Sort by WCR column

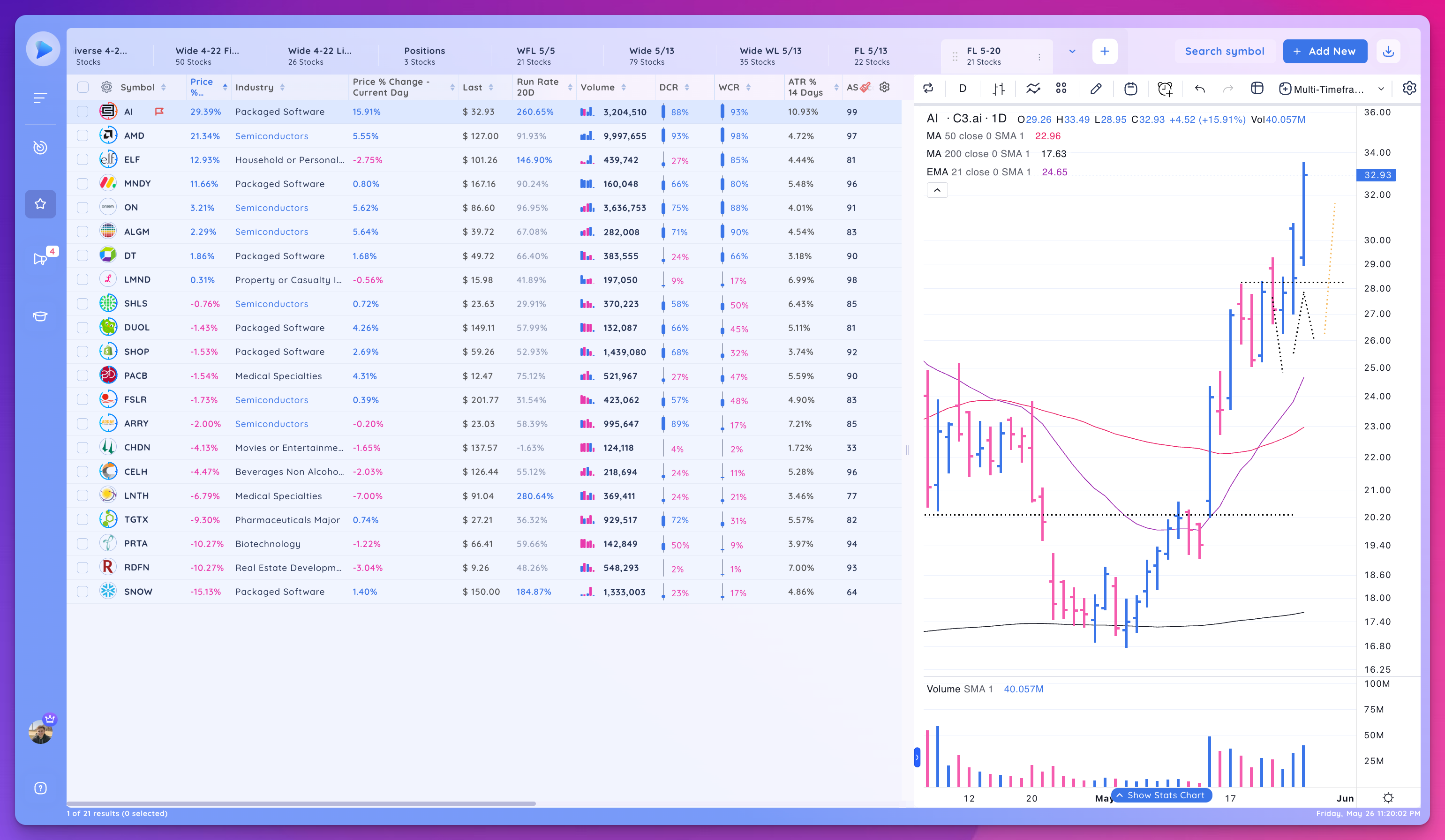[x=748, y=87]
